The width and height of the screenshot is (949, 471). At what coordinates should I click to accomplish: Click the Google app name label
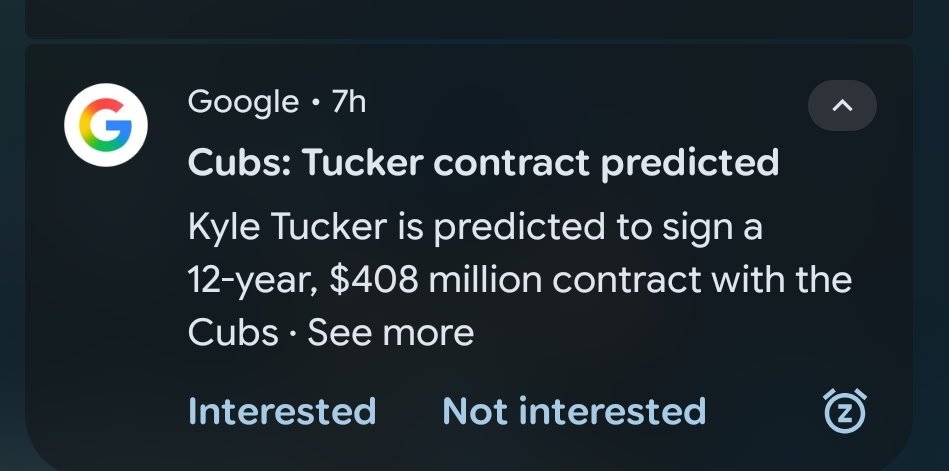243,101
